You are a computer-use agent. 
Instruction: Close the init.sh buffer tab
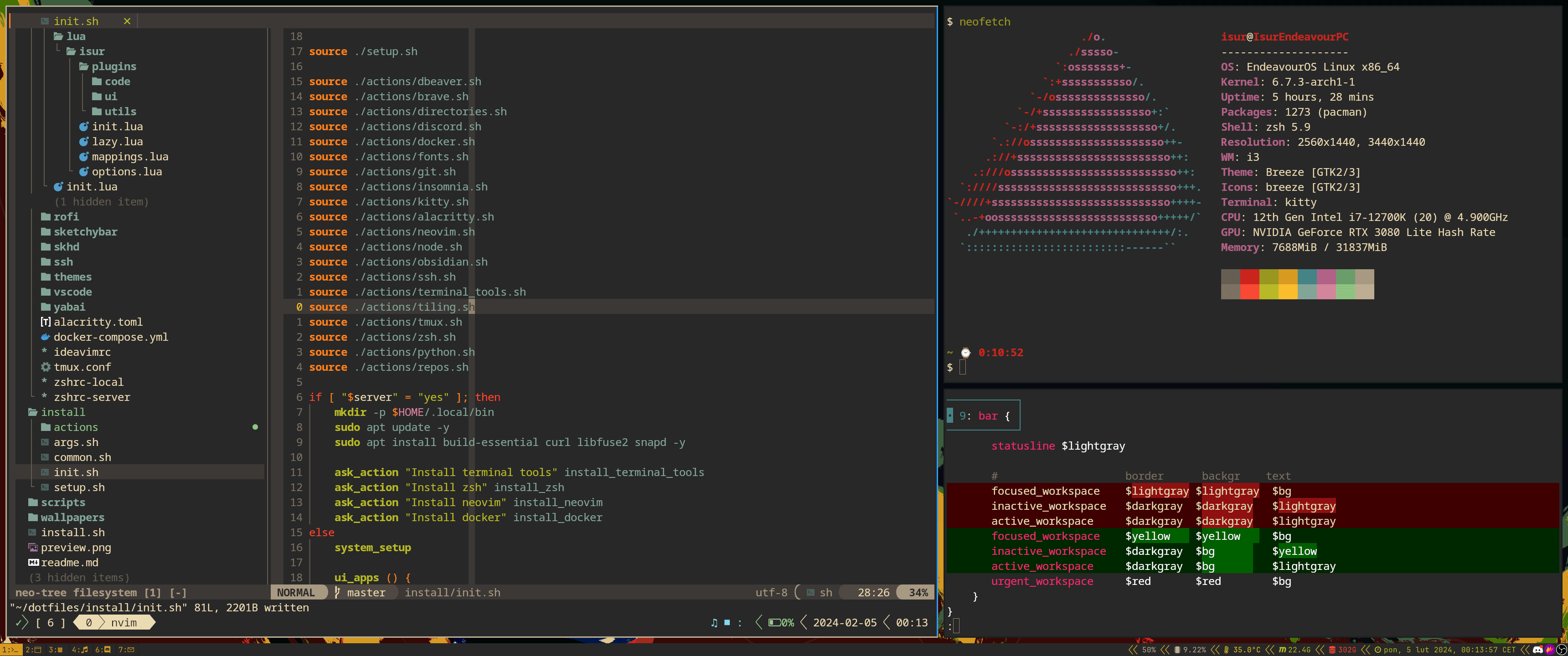click(x=127, y=21)
